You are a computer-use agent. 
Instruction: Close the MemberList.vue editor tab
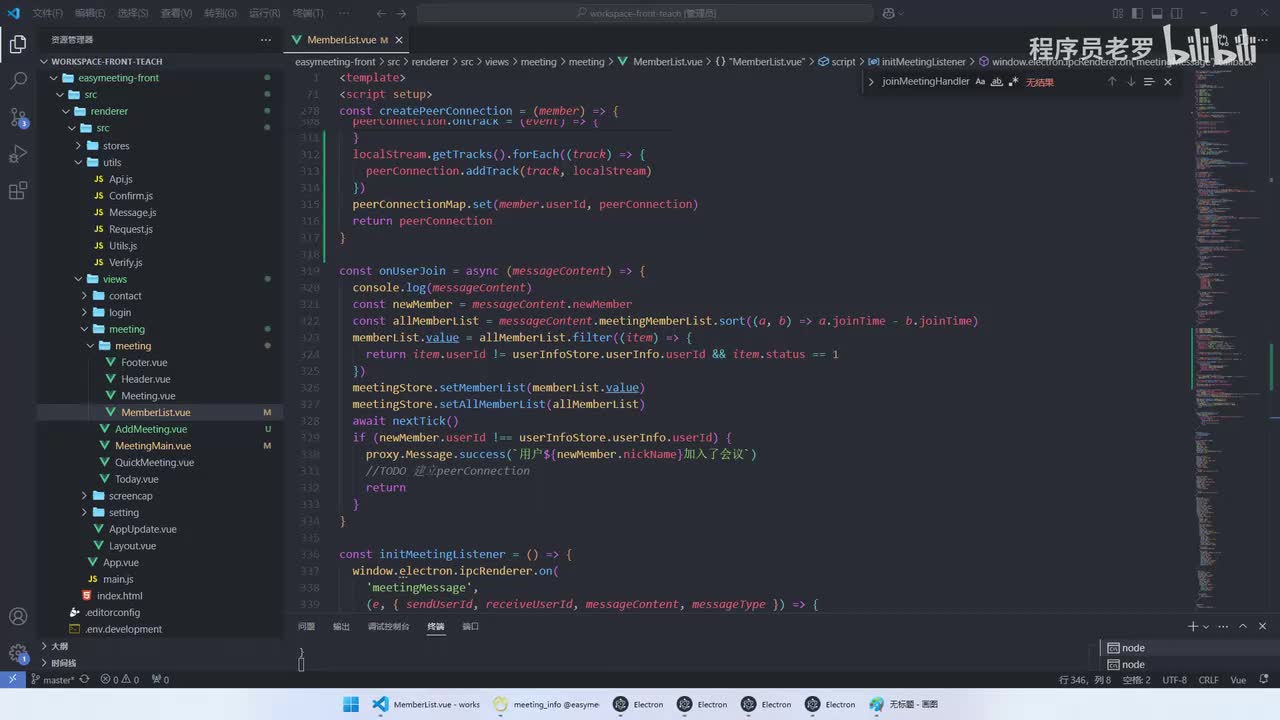(399, 40)
